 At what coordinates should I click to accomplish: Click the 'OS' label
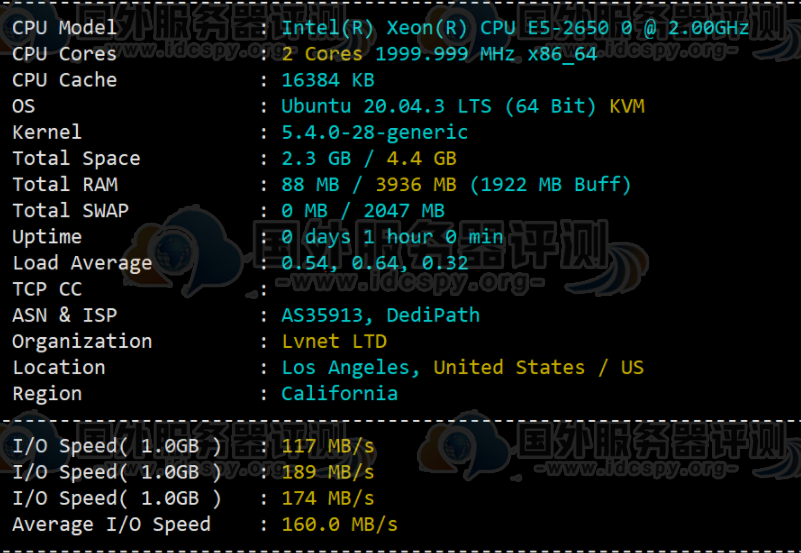[x=23, y=106]
